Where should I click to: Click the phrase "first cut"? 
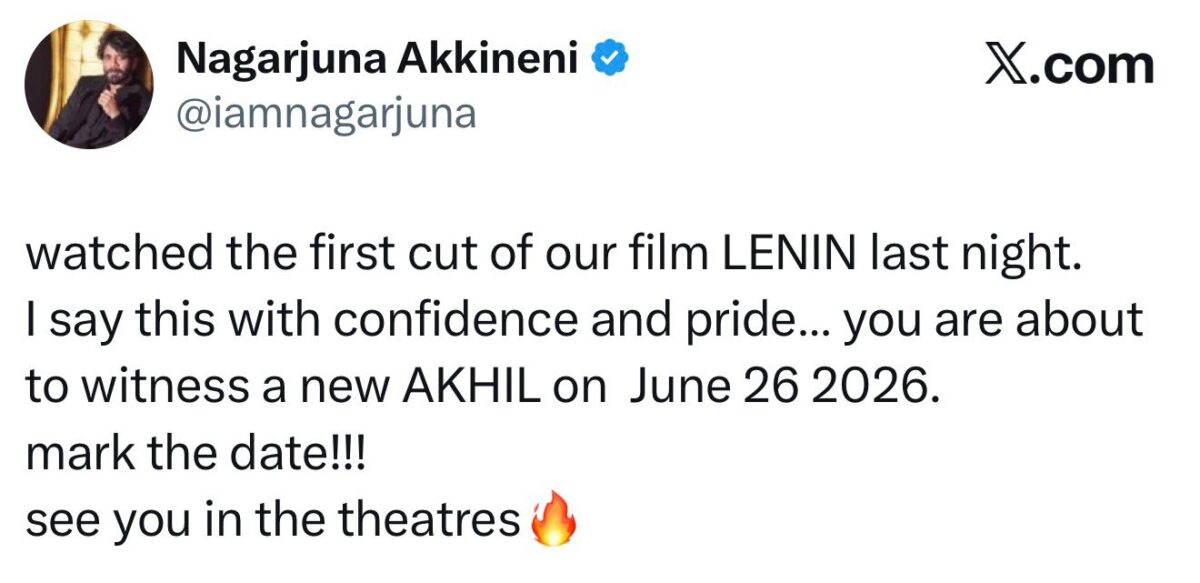click(x=385, y=253)
